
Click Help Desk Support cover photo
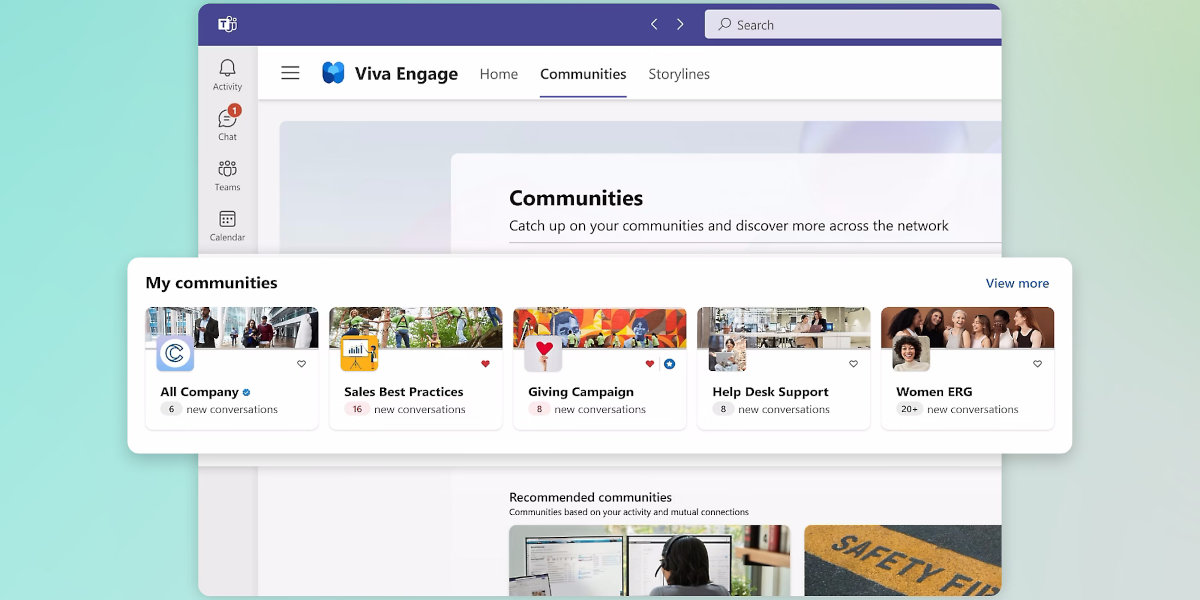(x=784, y=327)
